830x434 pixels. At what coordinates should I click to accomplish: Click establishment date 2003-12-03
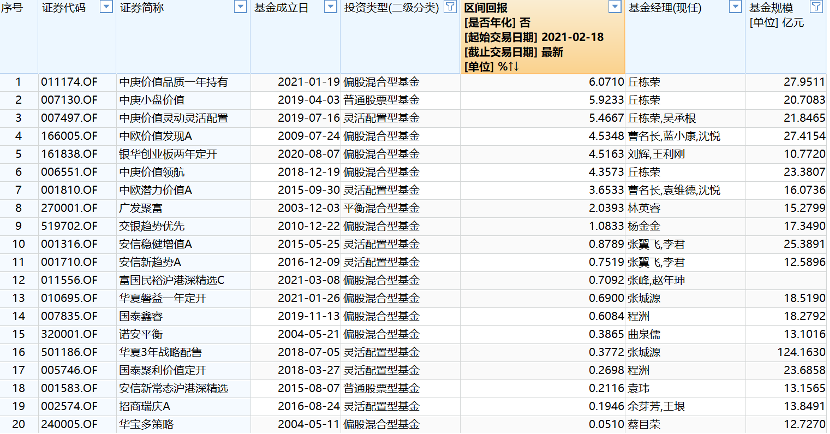click(309, 208)
